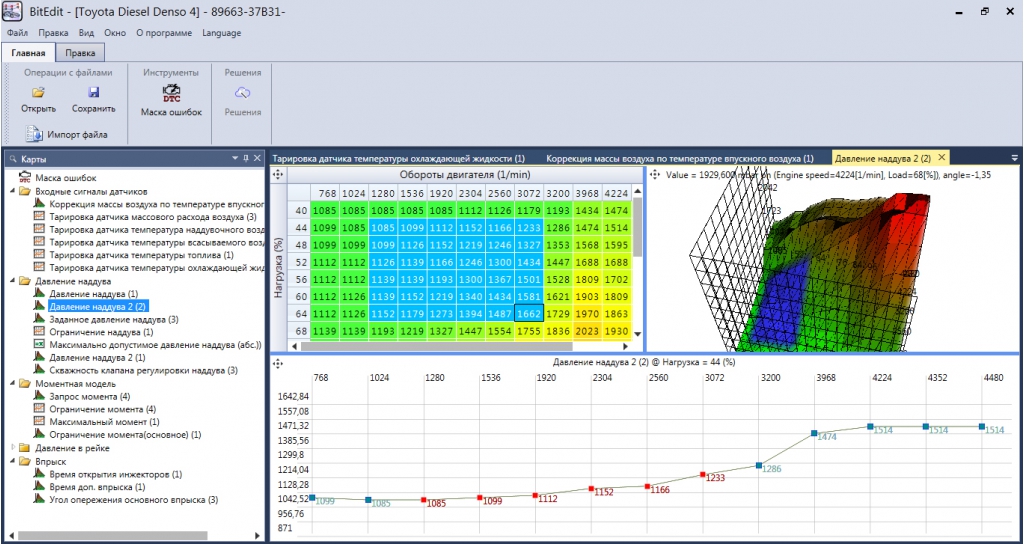1024x544 pixels.
Task: Select Скважность клапана регулировки наддува (3)
Action: (x=143, y=371)
